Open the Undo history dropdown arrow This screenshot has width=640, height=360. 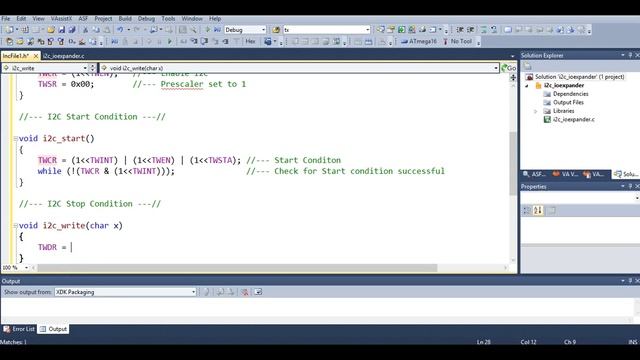[x=128, y=30]
